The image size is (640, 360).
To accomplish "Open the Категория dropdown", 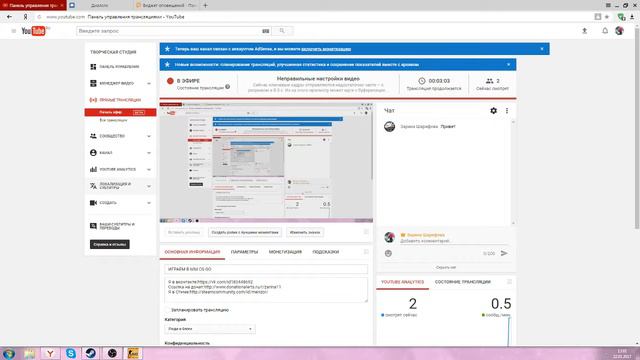I will [x=210, y=329].
